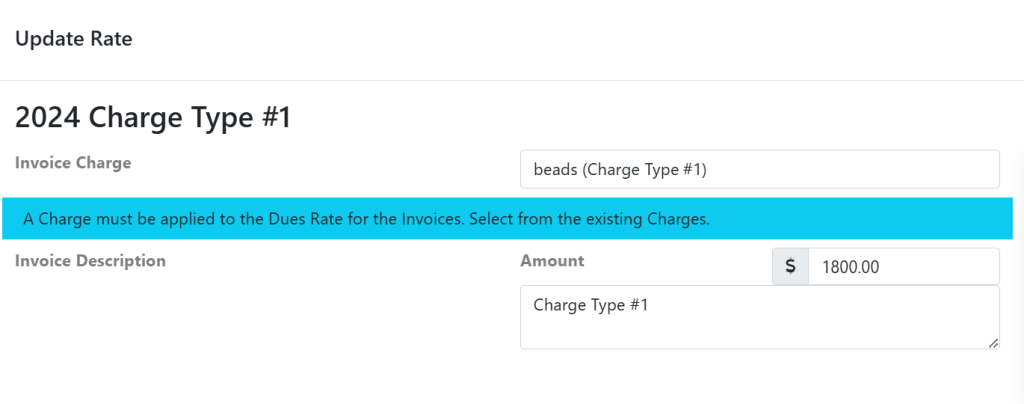
Task: Focus the Invoice Description text area
Action: 759,317
